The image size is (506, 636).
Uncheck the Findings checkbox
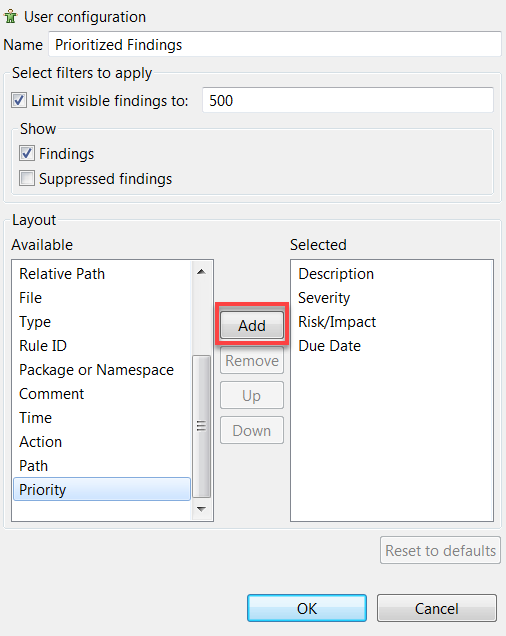click(27, 153)
